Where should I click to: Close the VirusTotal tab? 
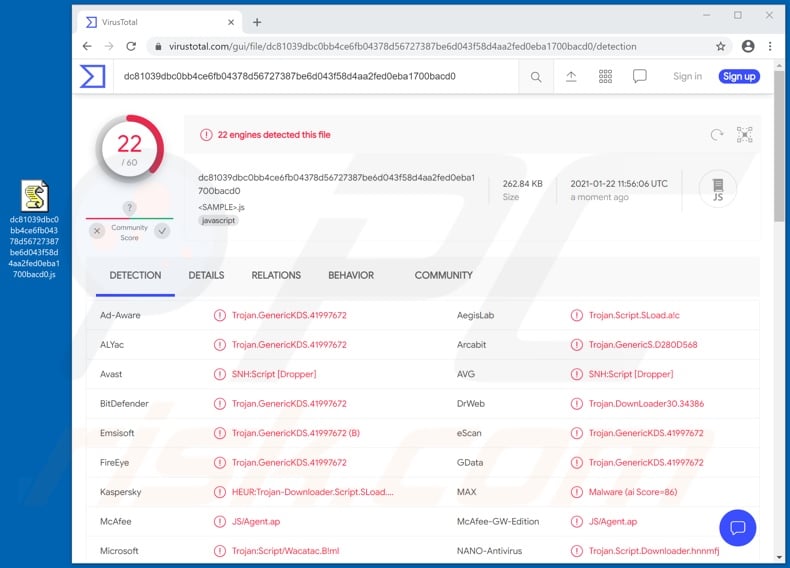pyautogui.click(x=231, y=22)
